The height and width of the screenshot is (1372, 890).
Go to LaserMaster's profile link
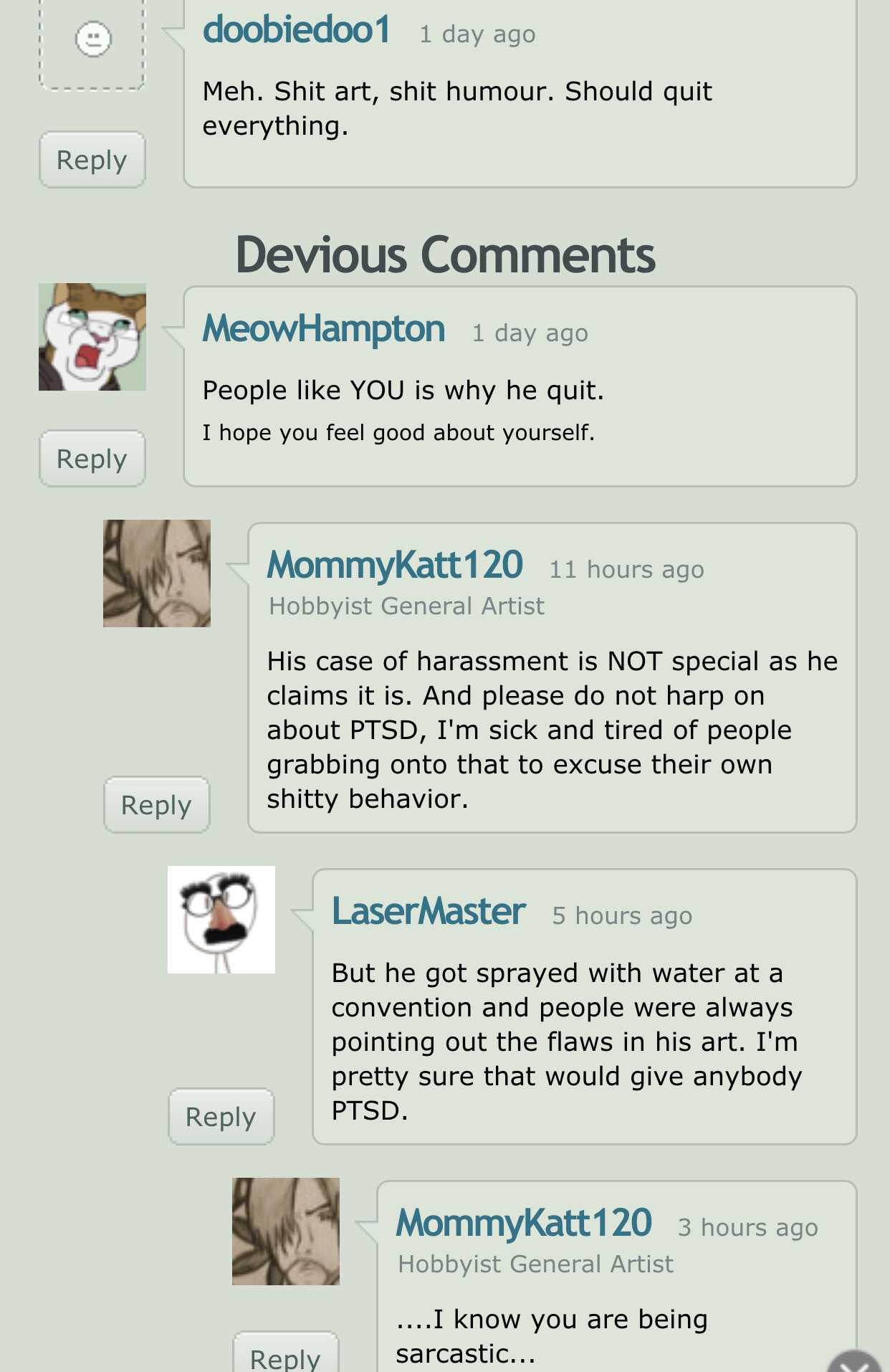point(429,912)
